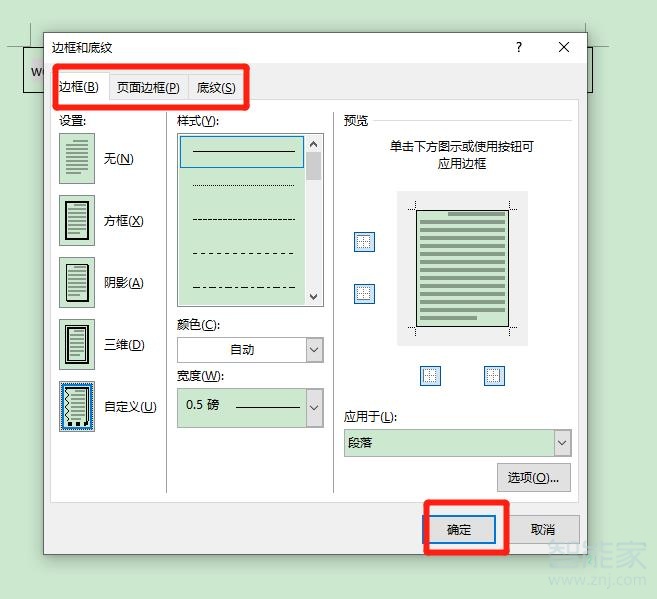Click the style list scrollbar thumb
The width and height of the screenshot is (657, 599).
pyautogui.click(x=313, y=166)
